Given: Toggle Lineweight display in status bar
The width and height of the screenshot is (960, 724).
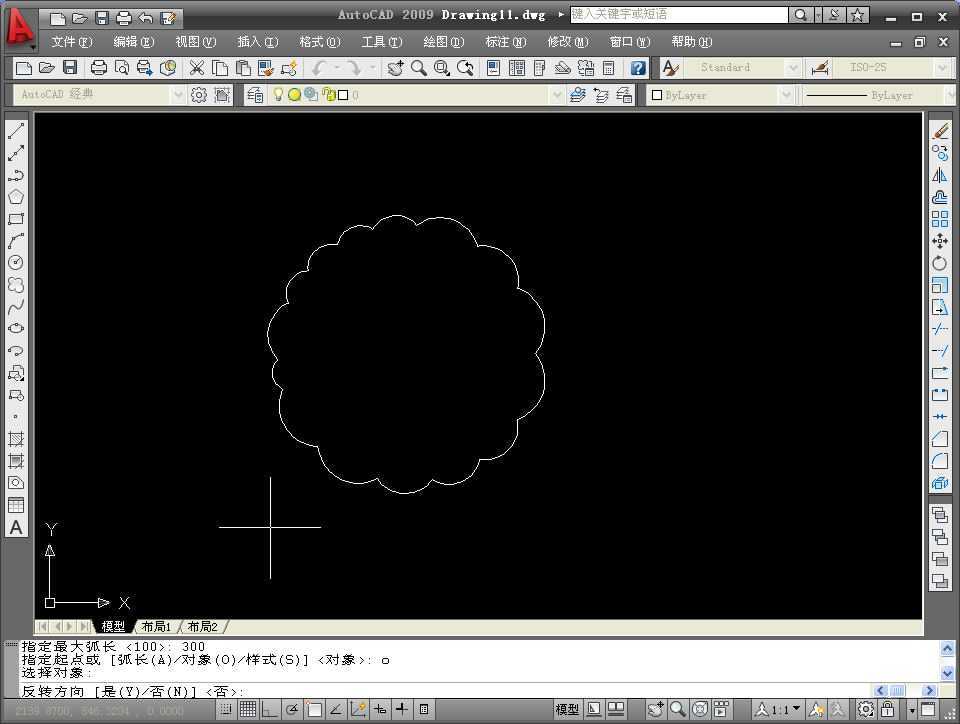Looking at the screenshot, I should pos(402,709).
